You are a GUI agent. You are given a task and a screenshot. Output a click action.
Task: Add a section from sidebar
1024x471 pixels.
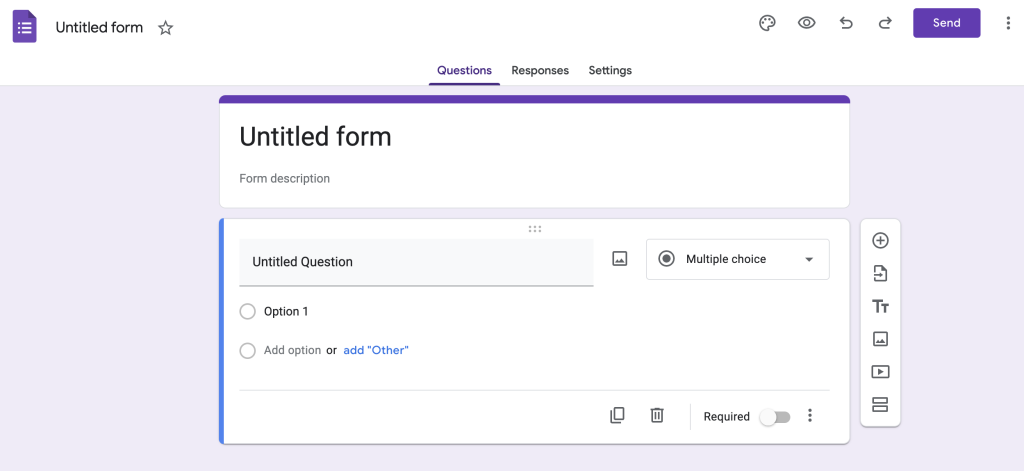(880, 405)
